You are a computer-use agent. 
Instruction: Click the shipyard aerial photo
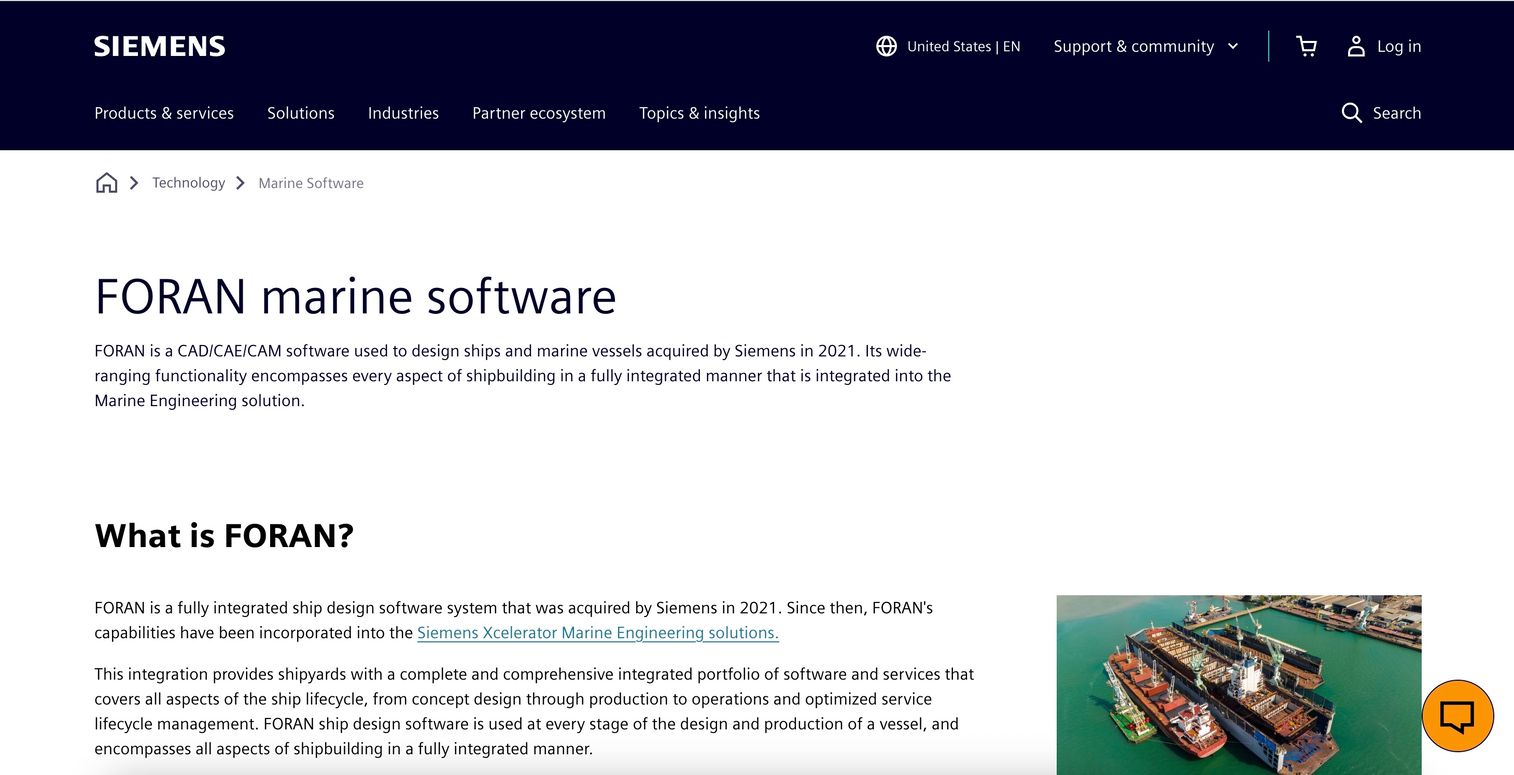[1239, 685]
